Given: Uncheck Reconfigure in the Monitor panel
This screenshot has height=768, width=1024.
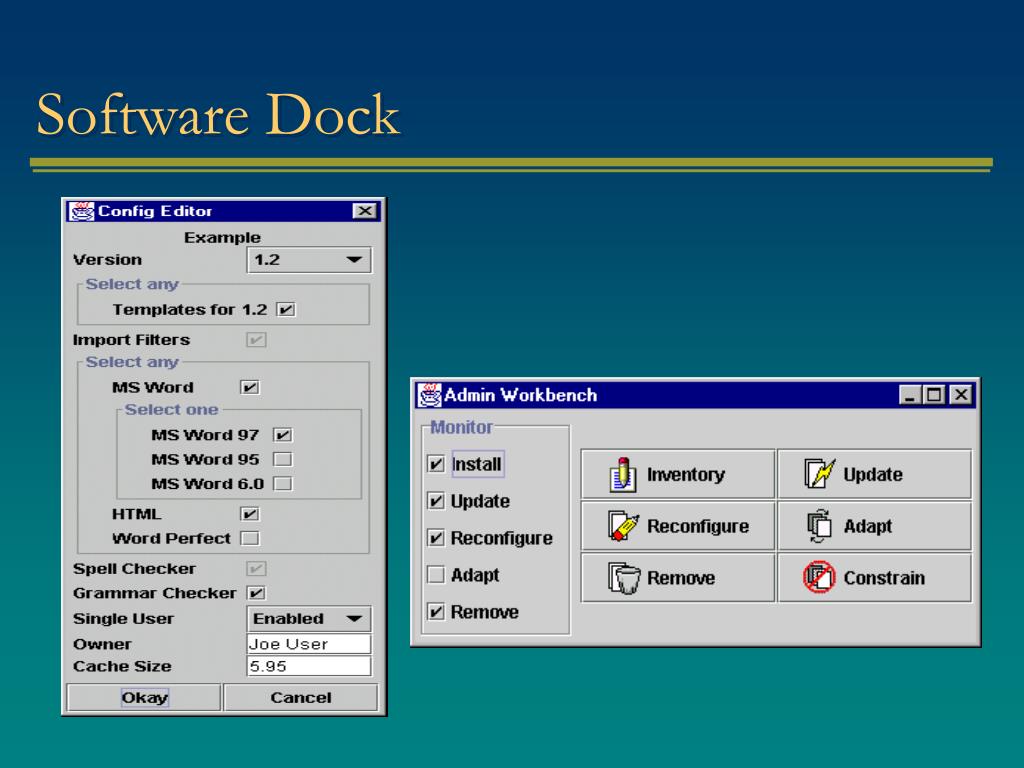Looking at the screenshot, I should 436,537.
